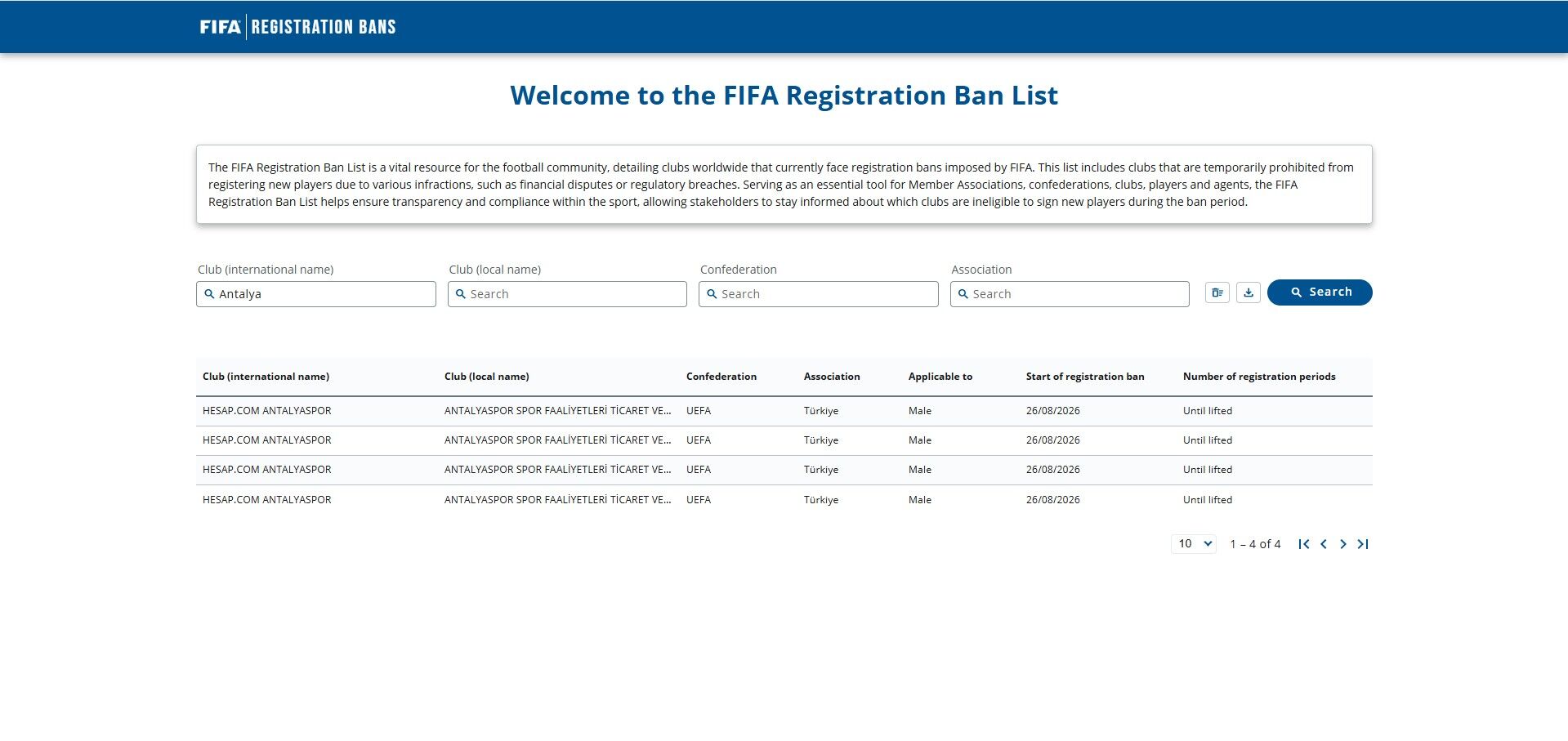
Task: Go to the next results page
Action: (x=1342, y=544)
